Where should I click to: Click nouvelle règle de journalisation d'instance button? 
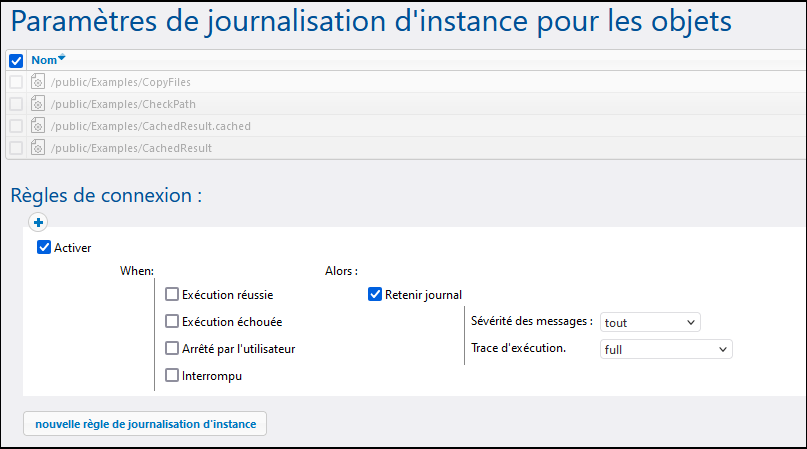[145, 424]
